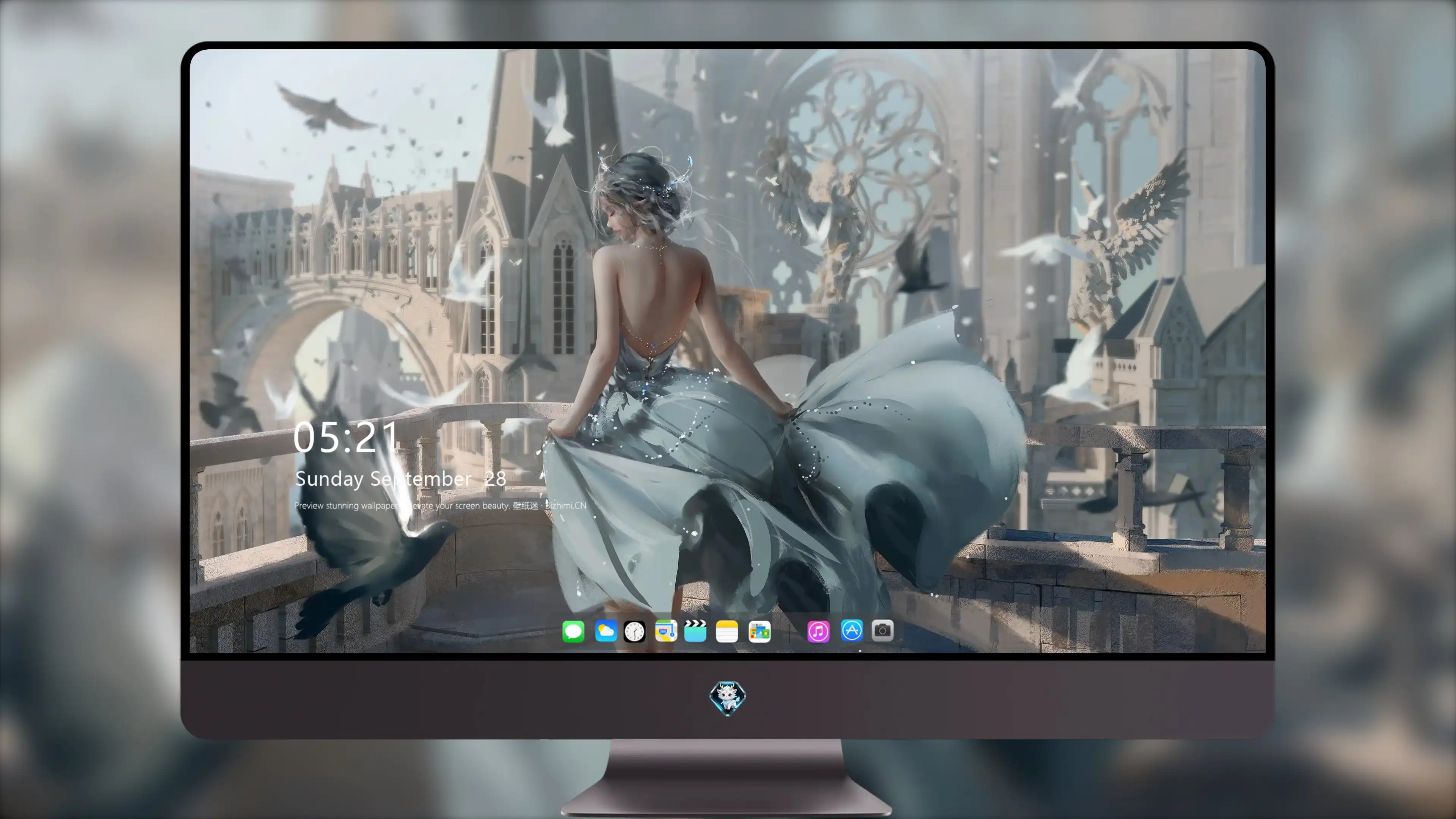The width and height of the screenshot is (1456, 819).
Task: Open the blue App Store icon
Action: (x=852, y=630)
